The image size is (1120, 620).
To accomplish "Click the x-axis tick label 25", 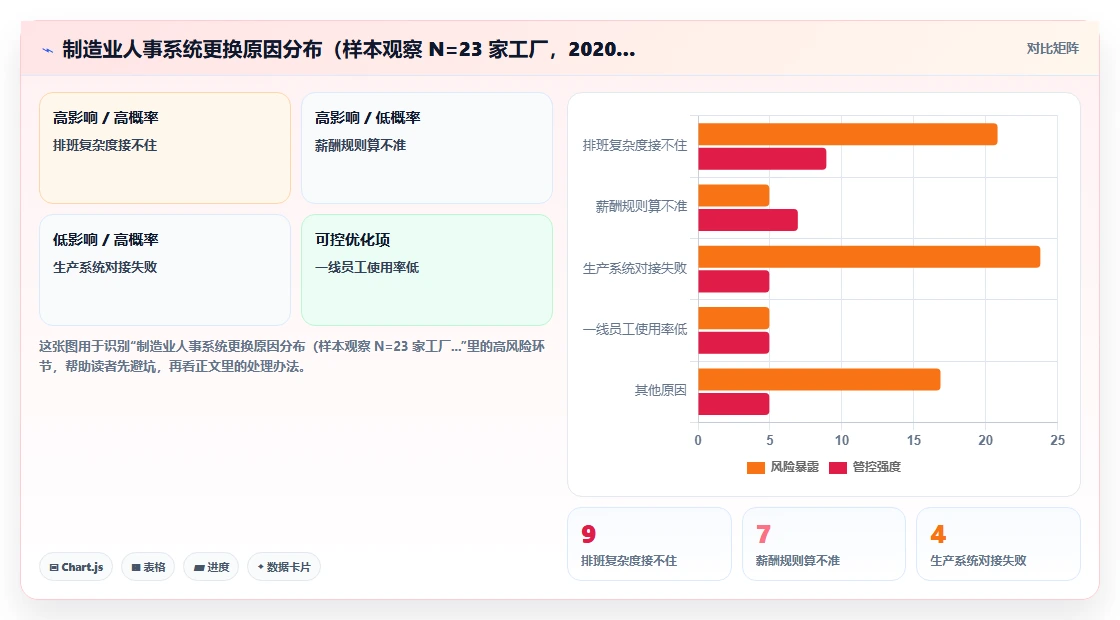I will (1057, 441).
